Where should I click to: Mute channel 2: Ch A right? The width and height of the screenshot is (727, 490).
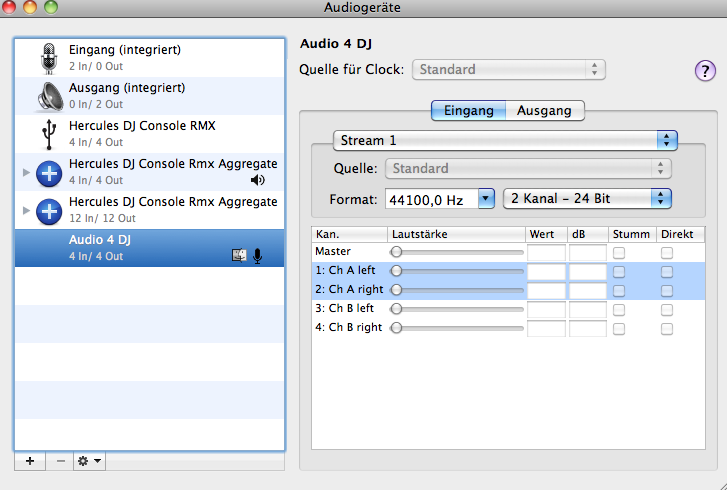pyautogui.click(x=619, y=291)
